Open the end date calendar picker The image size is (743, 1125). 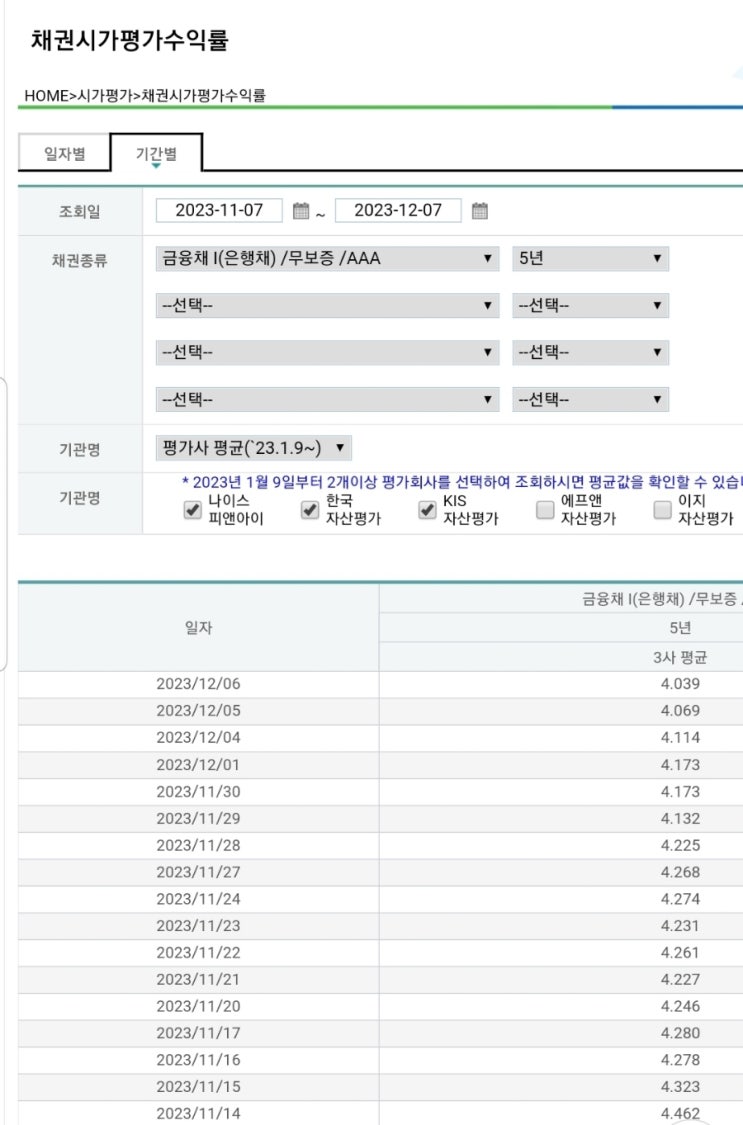pyautogui.click(x=480, y=211)
